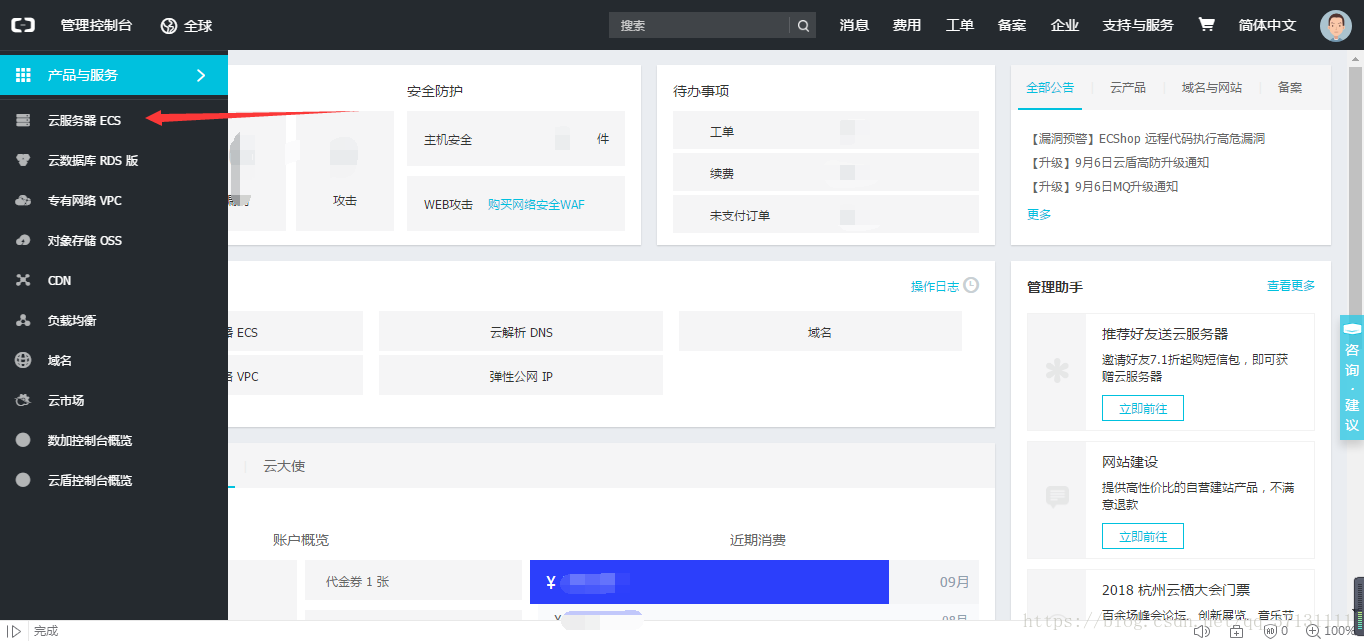Select the 全部公告 tab

point(1050,87)
